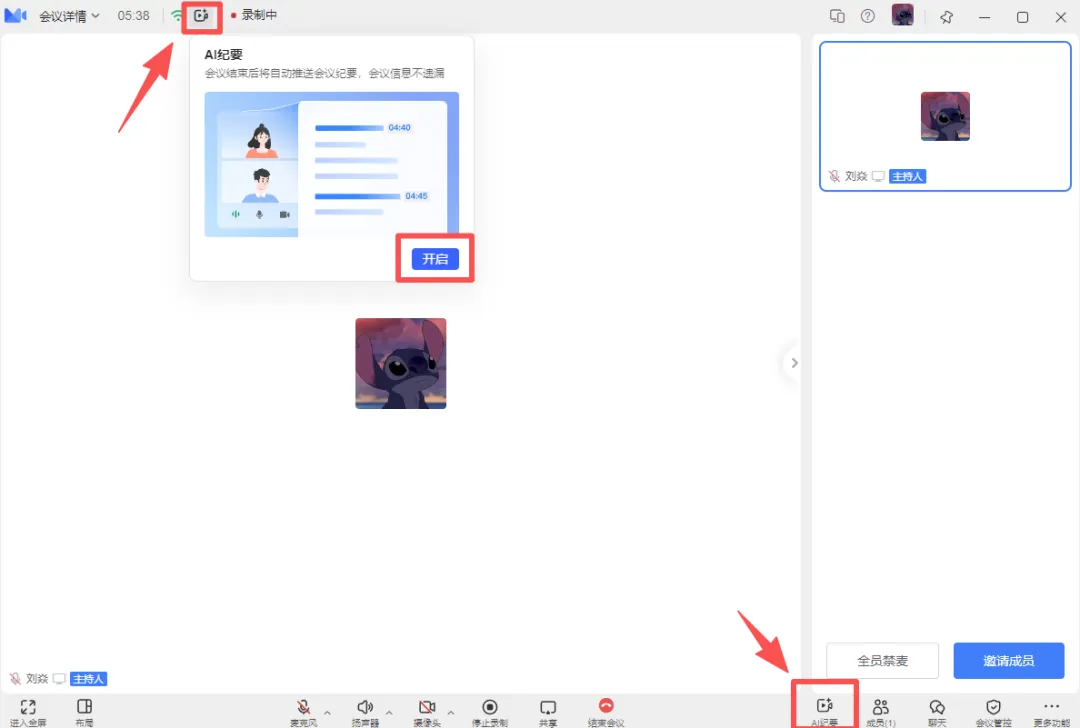Unmute the 麦克风 microphone
Image resolution: width=1080 pixels, height=728 pixels.
pos(303,712)
